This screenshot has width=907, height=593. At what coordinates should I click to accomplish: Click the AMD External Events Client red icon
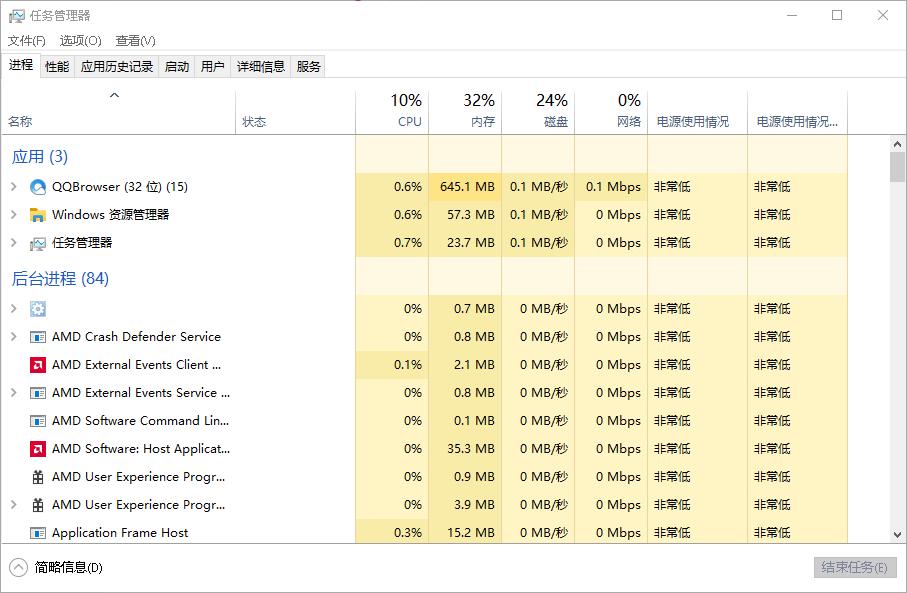38,365
